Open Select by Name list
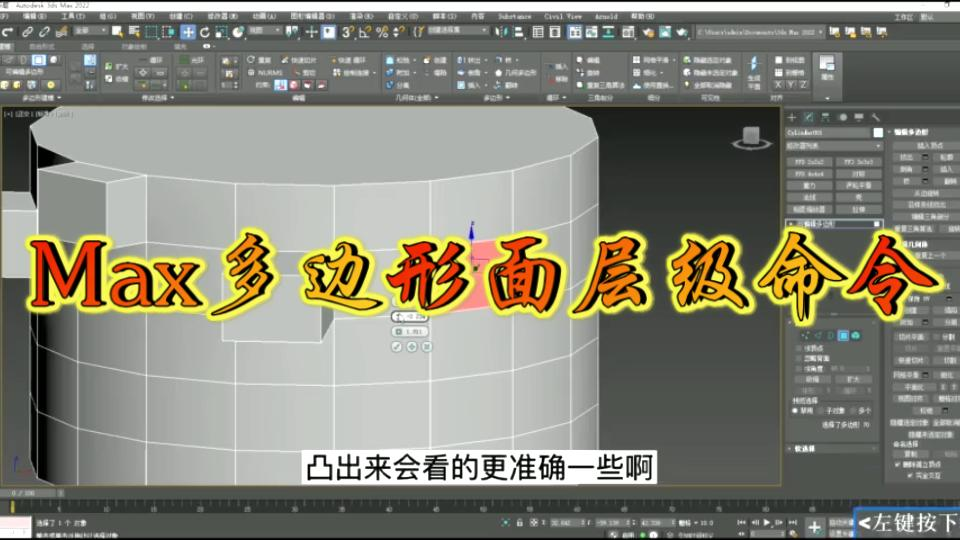 (133, 32)
